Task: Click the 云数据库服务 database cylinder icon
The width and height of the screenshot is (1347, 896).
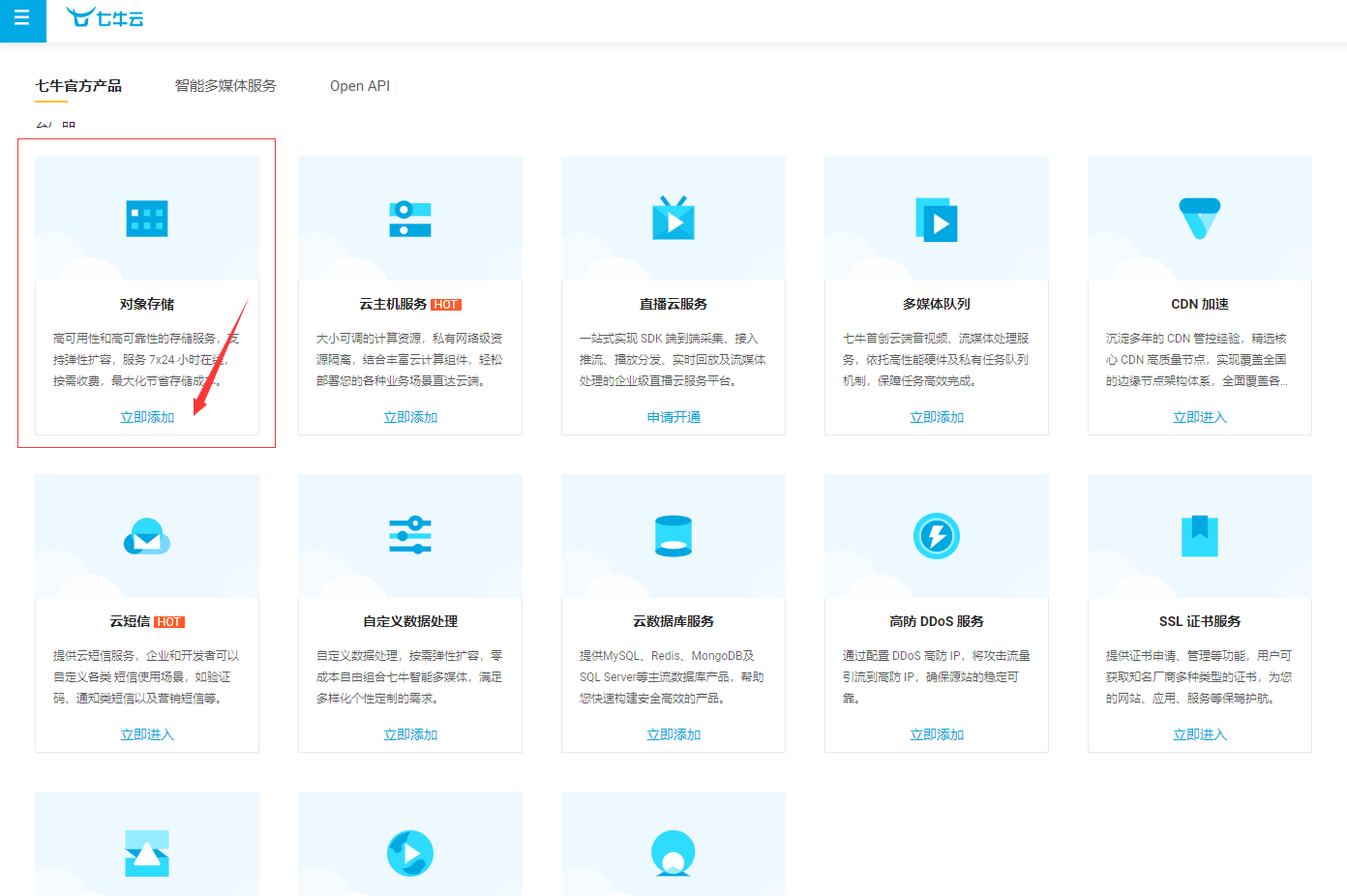Action: [673, 536]
